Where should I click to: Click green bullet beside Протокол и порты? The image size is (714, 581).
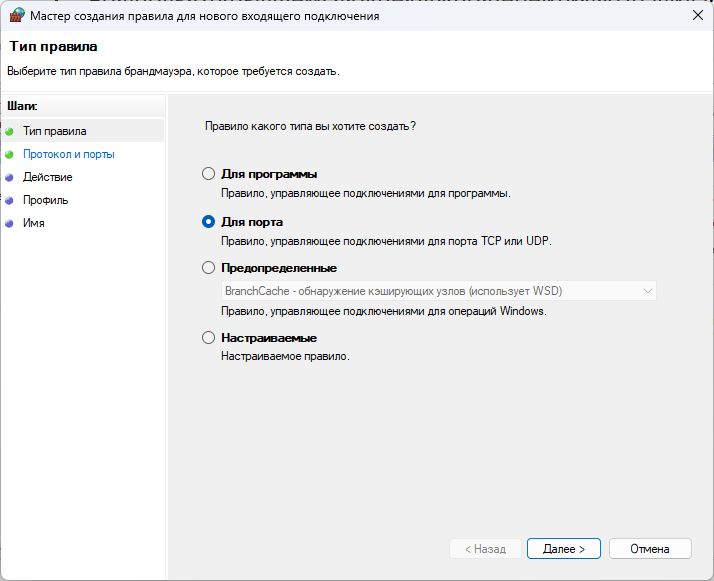coord(9,155)
